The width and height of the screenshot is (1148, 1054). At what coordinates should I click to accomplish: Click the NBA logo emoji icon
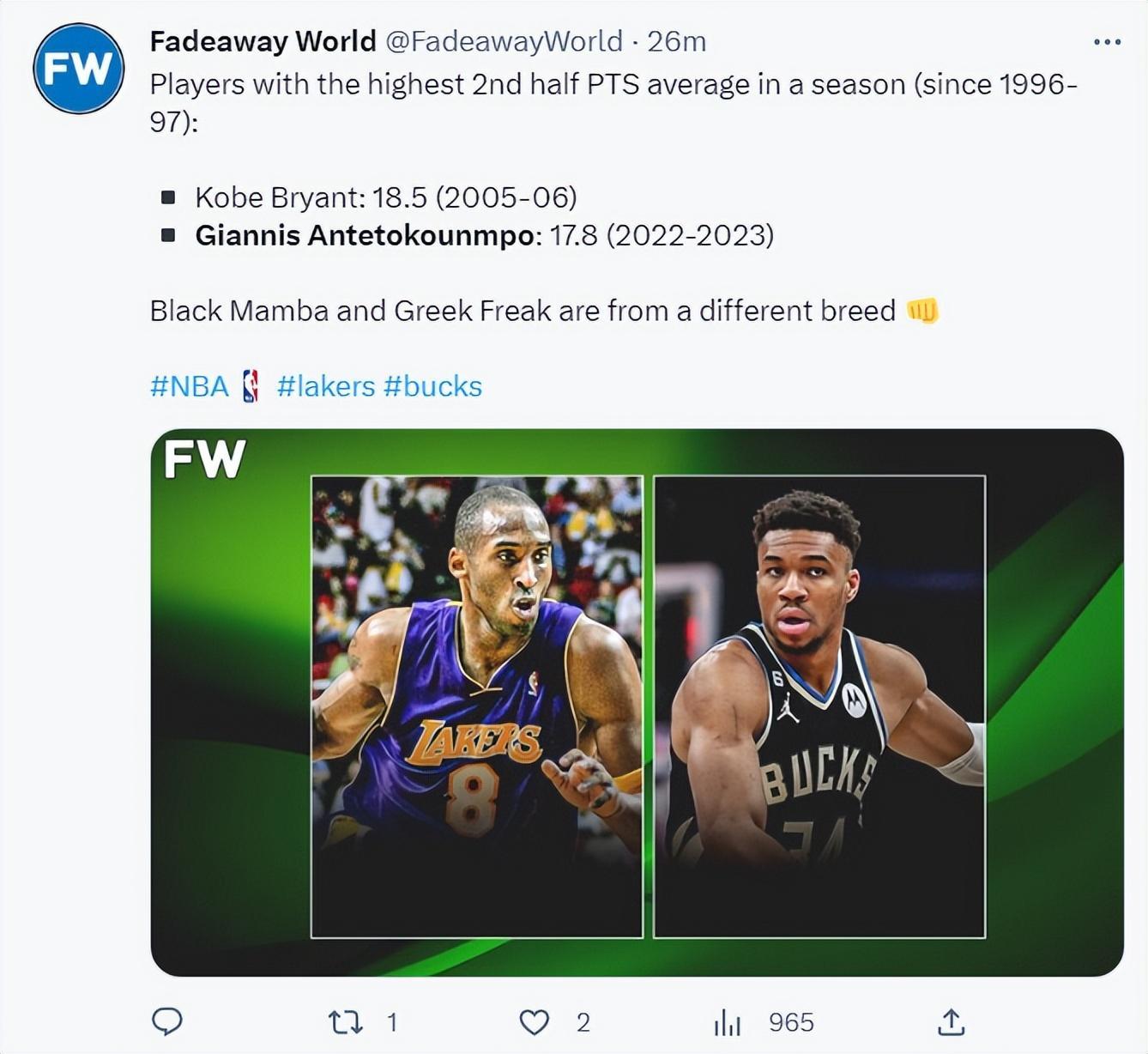[x=251, y=386]
